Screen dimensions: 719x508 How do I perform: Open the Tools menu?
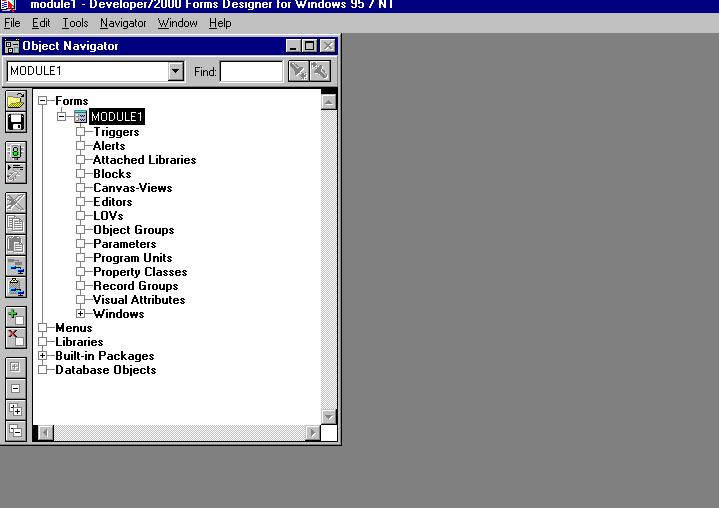click(x=75, y=23)
